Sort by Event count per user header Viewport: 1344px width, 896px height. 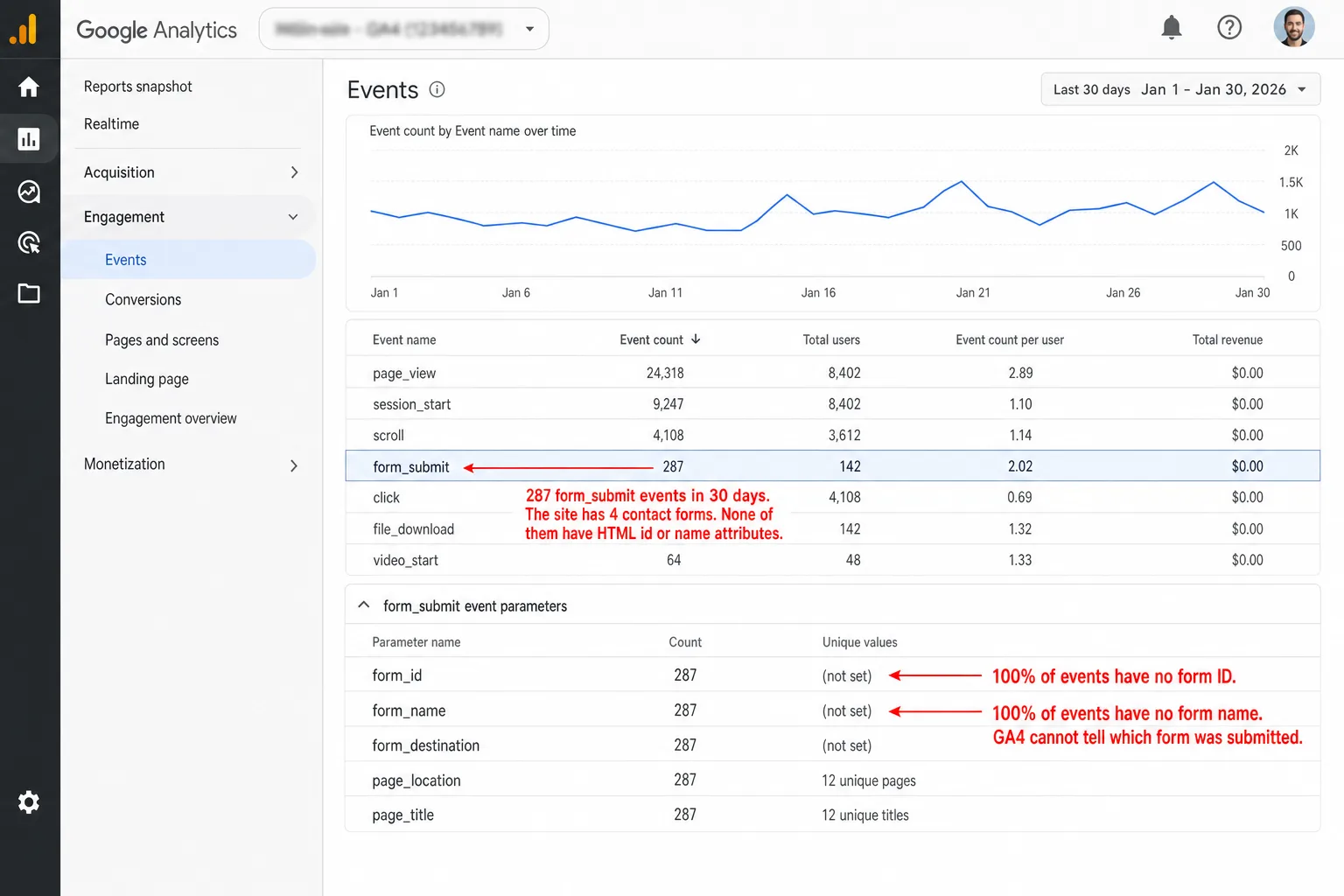pos(1010,339)
